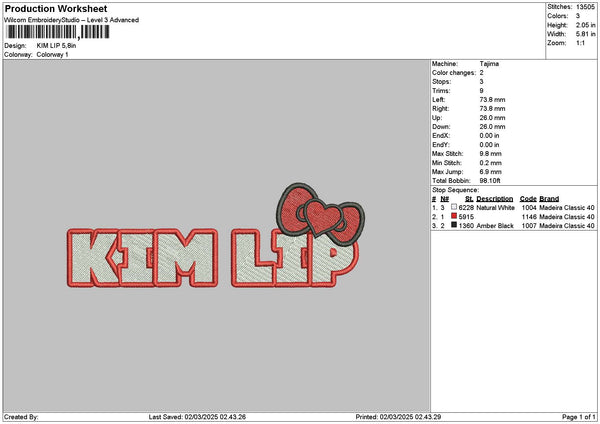Click the Stitches 13505 value
This screenshot has height=424, width=600.
[585, 7]
